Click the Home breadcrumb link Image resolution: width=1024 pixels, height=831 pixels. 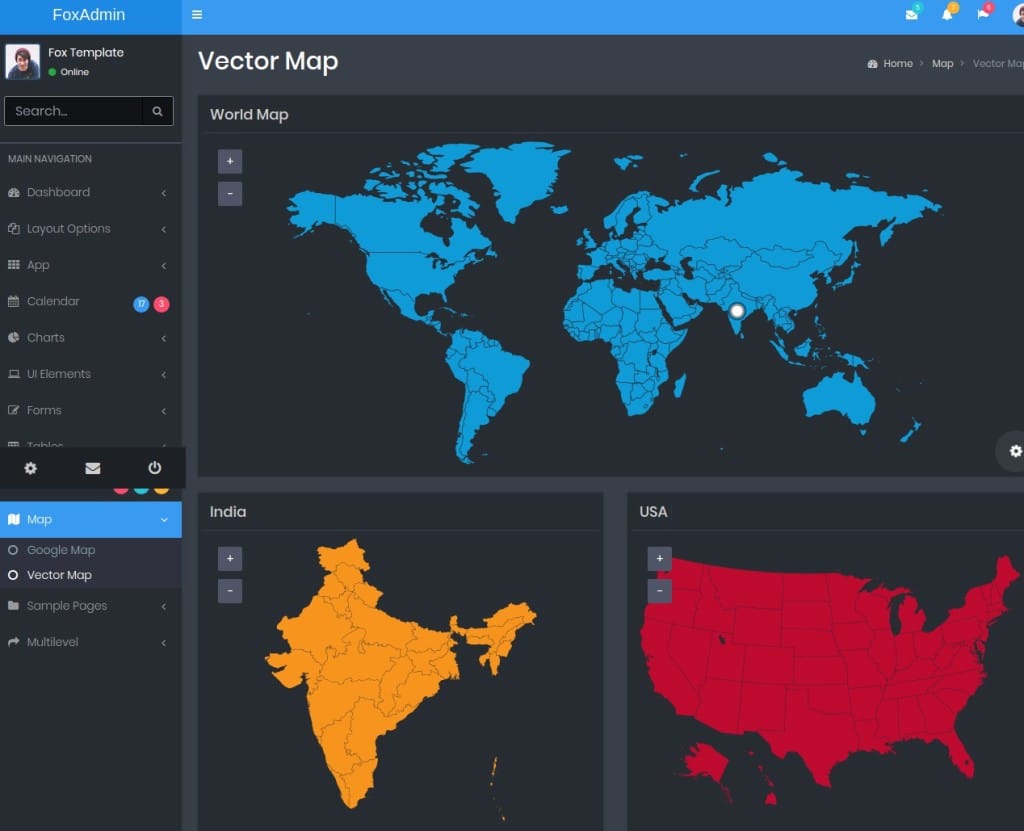click(897, 64)
